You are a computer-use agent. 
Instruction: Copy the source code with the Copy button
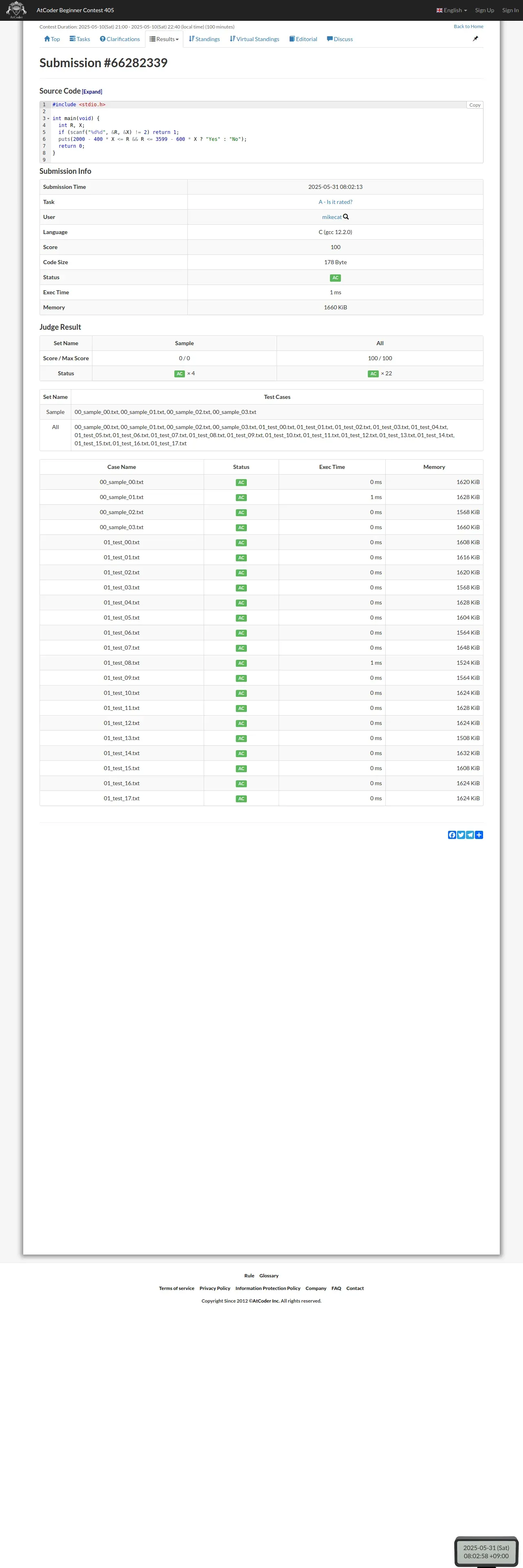(x=475, y=105)
